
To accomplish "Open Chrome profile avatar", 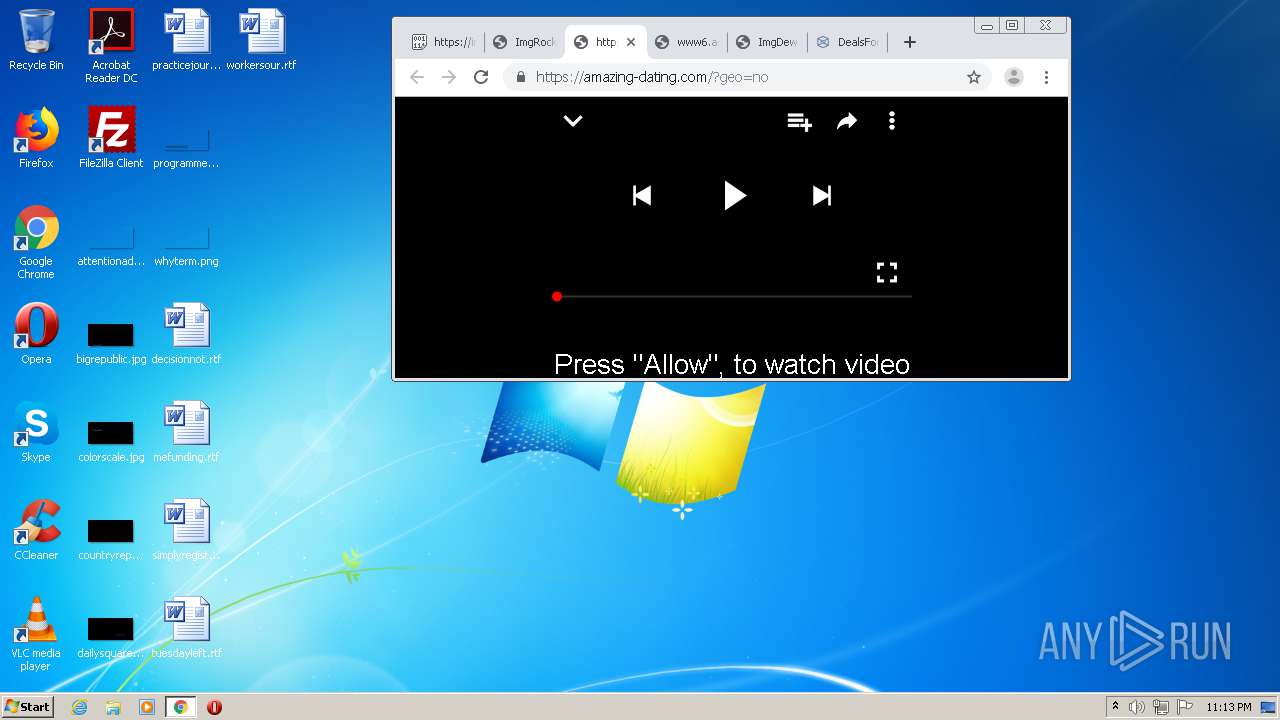I will (x=1013, y=77).
